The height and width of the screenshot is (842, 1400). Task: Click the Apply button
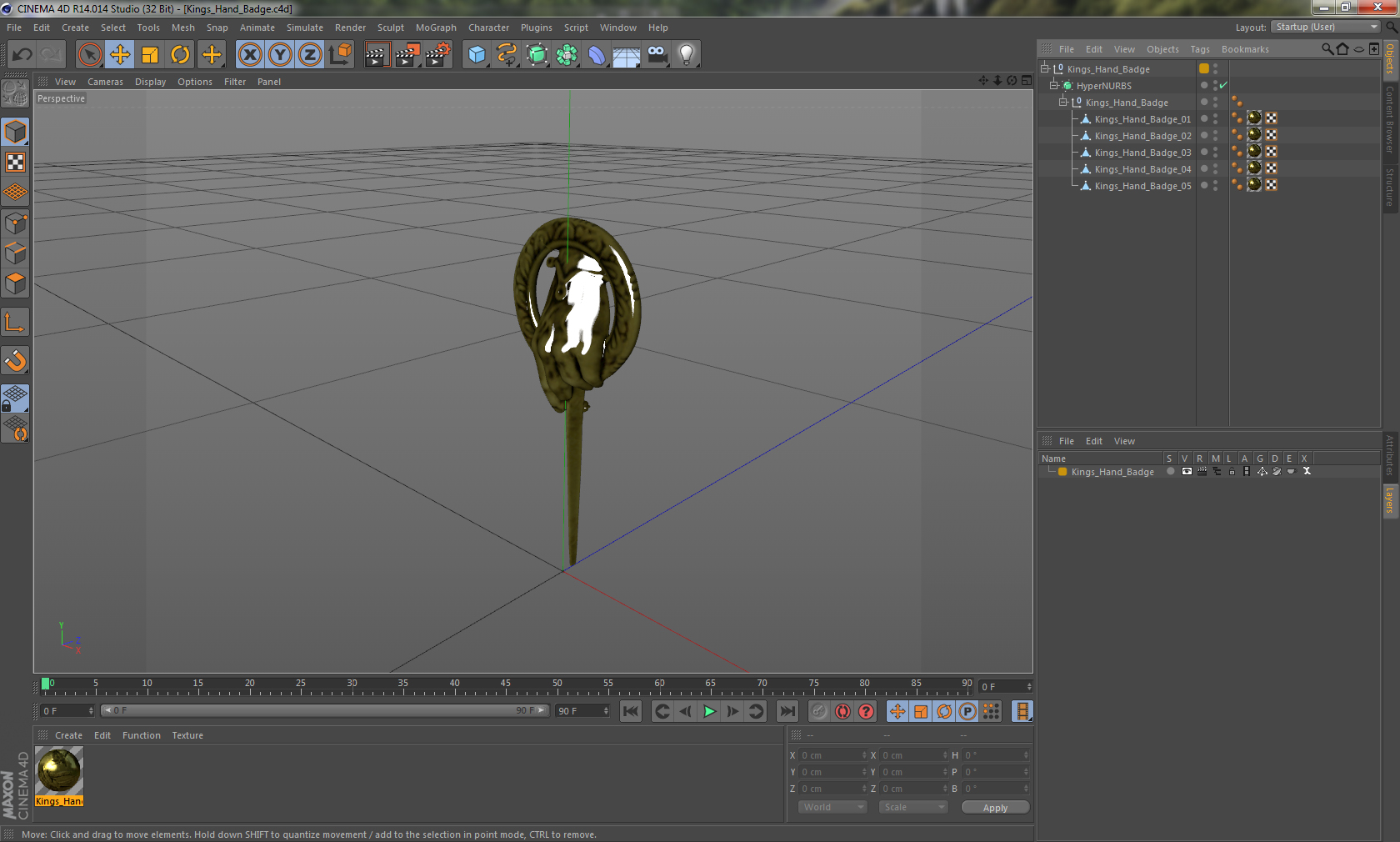click(995, 807)
